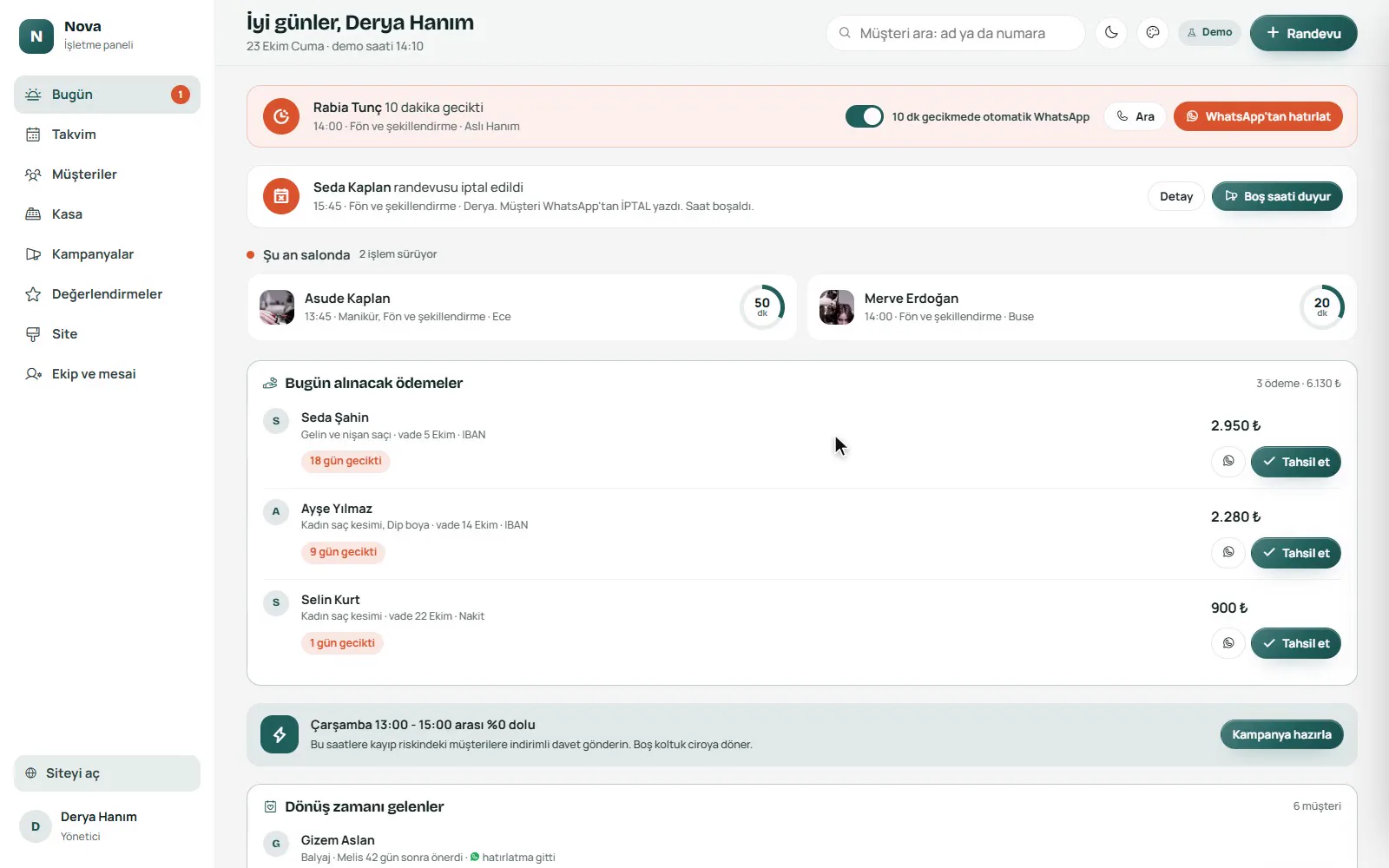The width and height of the screenshot is (1389, 868).
Task: Click WhatsApp icon for Ayşe Yılmaz payment
Action: [1228, 553]
